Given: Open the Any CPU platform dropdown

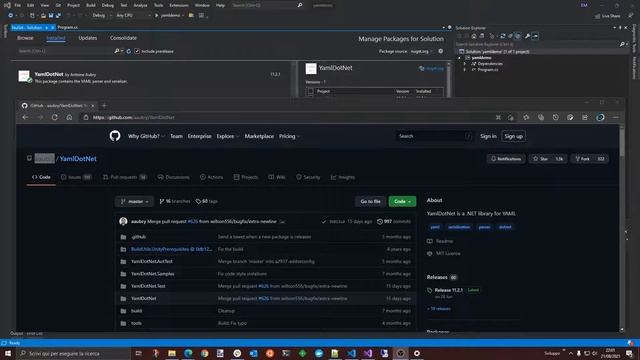Looking at the screenshot, I should [133, 16].
